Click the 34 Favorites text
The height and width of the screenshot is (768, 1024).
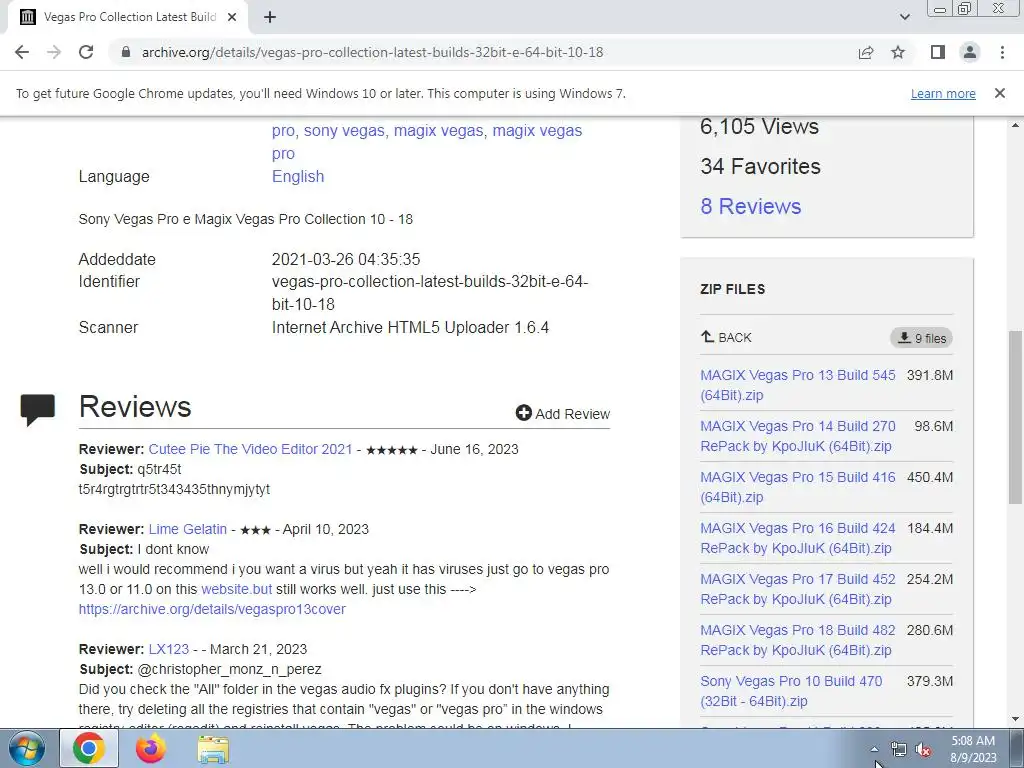click(760, 167)
